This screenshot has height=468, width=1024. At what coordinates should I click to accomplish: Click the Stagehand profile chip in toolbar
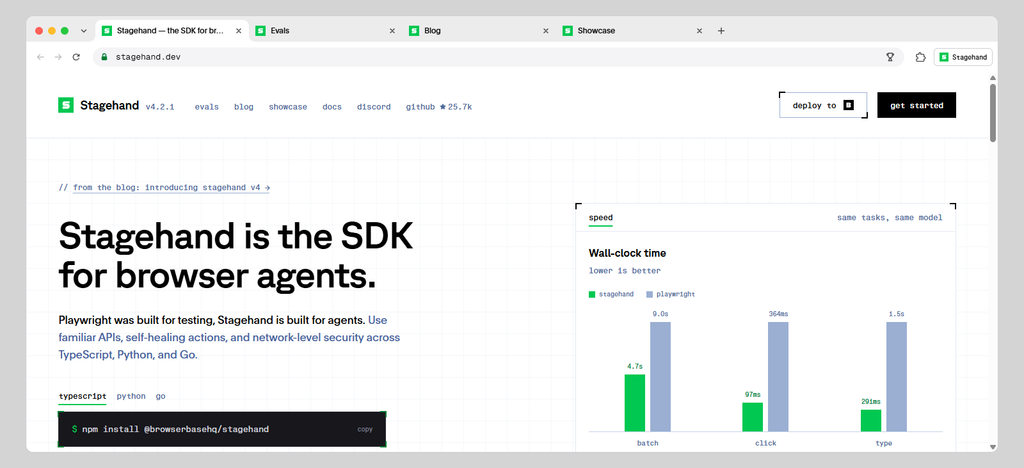[963, 57]
